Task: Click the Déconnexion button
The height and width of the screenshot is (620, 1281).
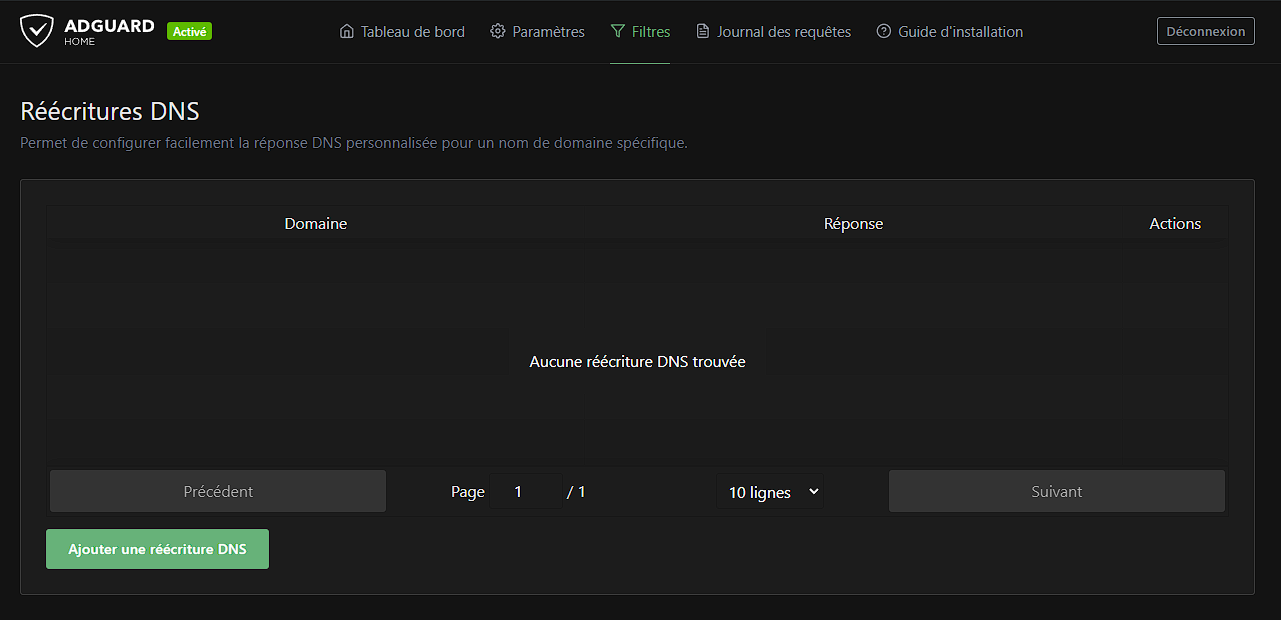Action: pos(1206,31)
